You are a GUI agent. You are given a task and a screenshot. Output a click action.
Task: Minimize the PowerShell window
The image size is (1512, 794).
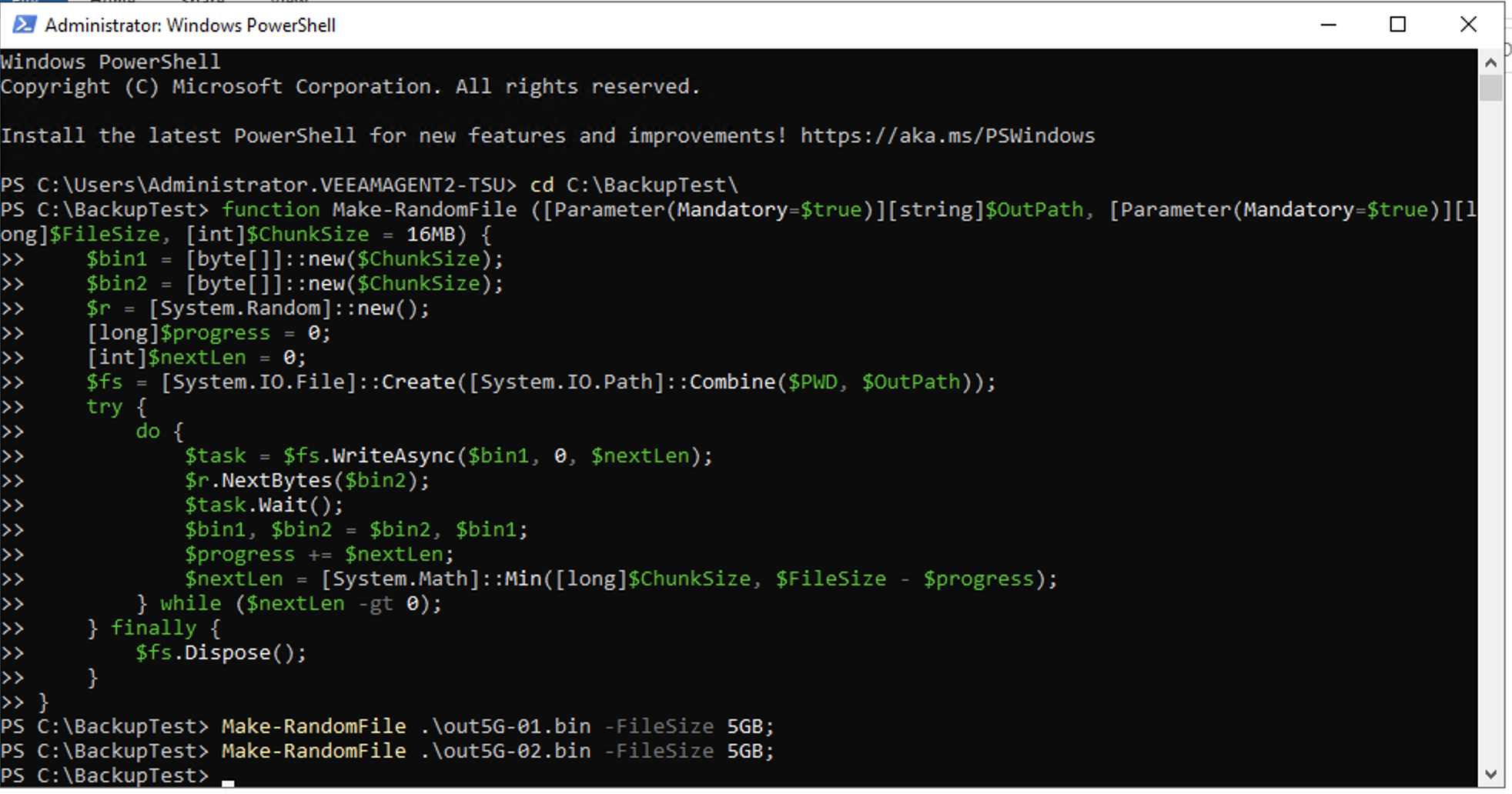point(1328,25)
